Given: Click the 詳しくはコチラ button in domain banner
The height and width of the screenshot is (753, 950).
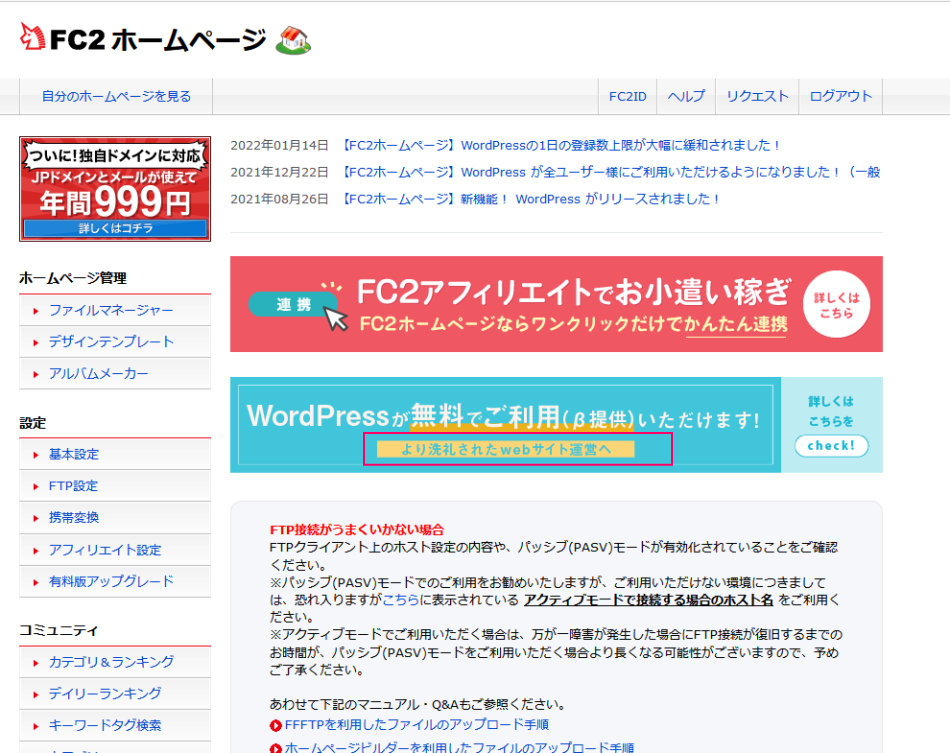Looking at the screenshot, I should (x=115, y=228).
